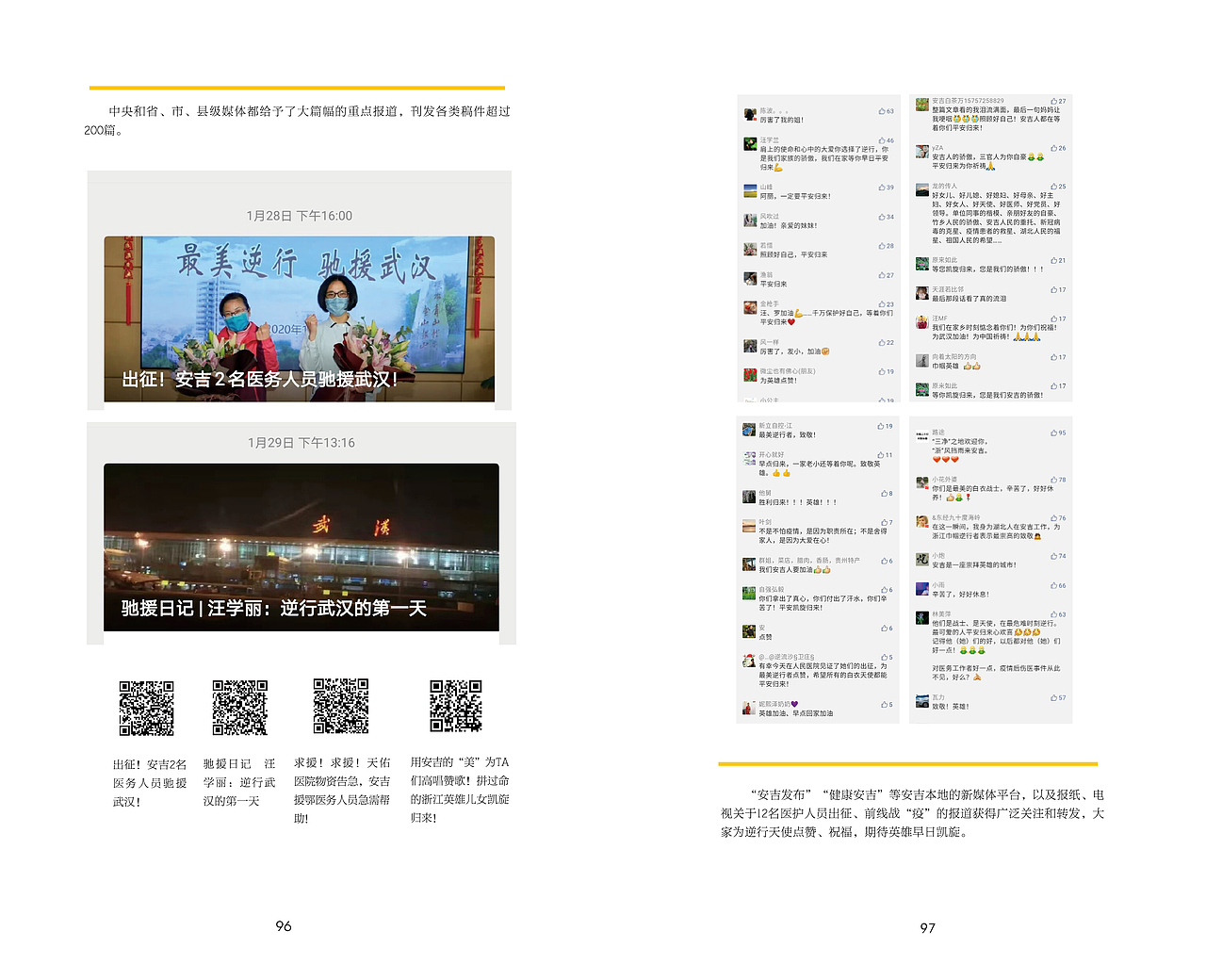This screenshot has height=980, width=1206.
Task: Click comment text 厉害了我的姐！
Action: pyautogui.click(x=782, y=120)
